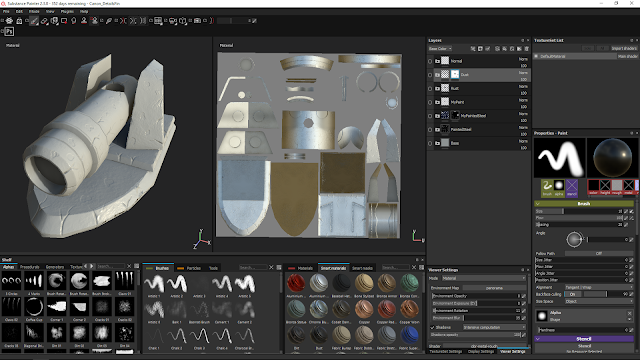Select the Paint brush tool in toolbar

pyautogui.click(x=34, y=21)
